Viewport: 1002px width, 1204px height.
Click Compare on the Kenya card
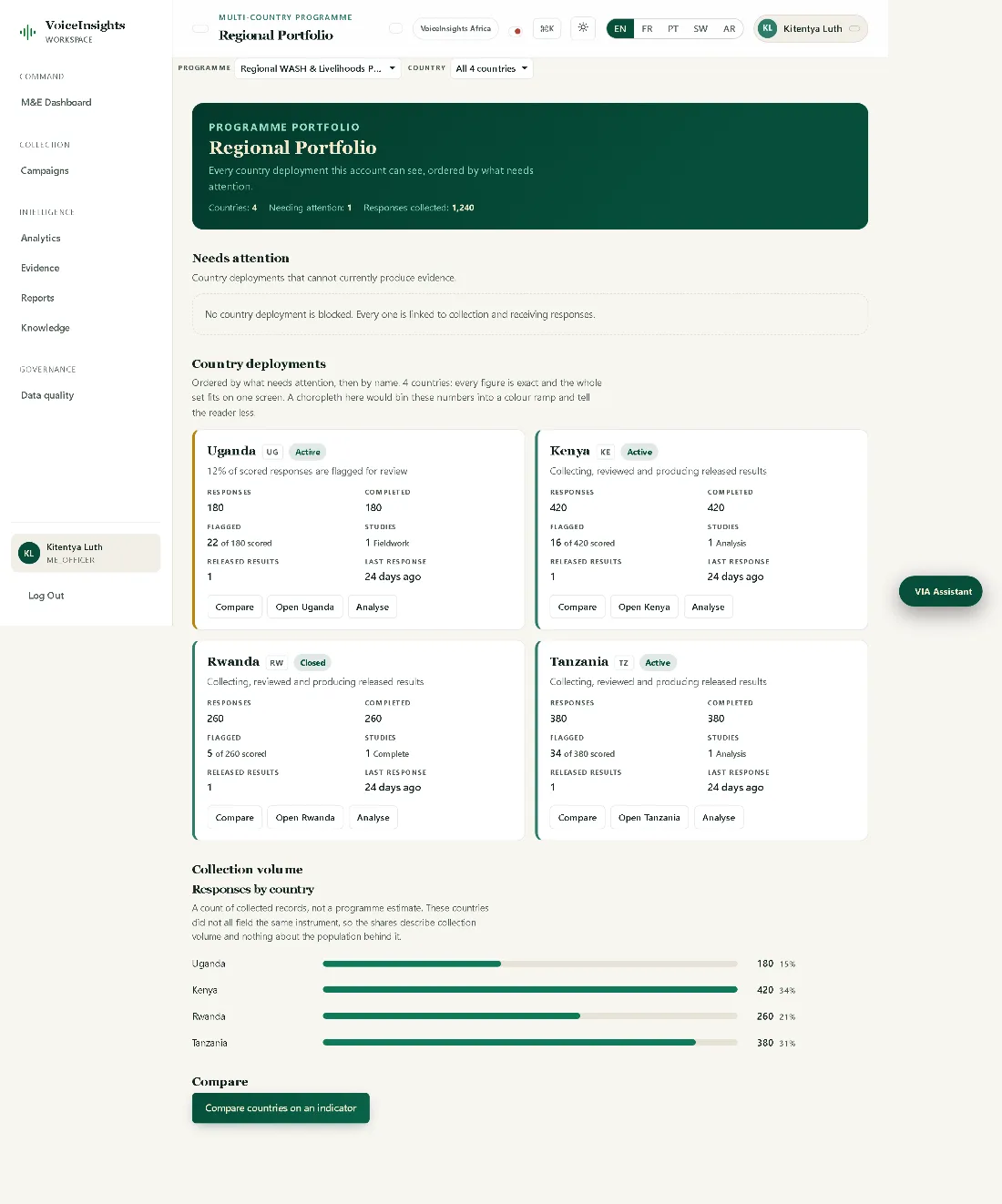click(x=578, y=607)
